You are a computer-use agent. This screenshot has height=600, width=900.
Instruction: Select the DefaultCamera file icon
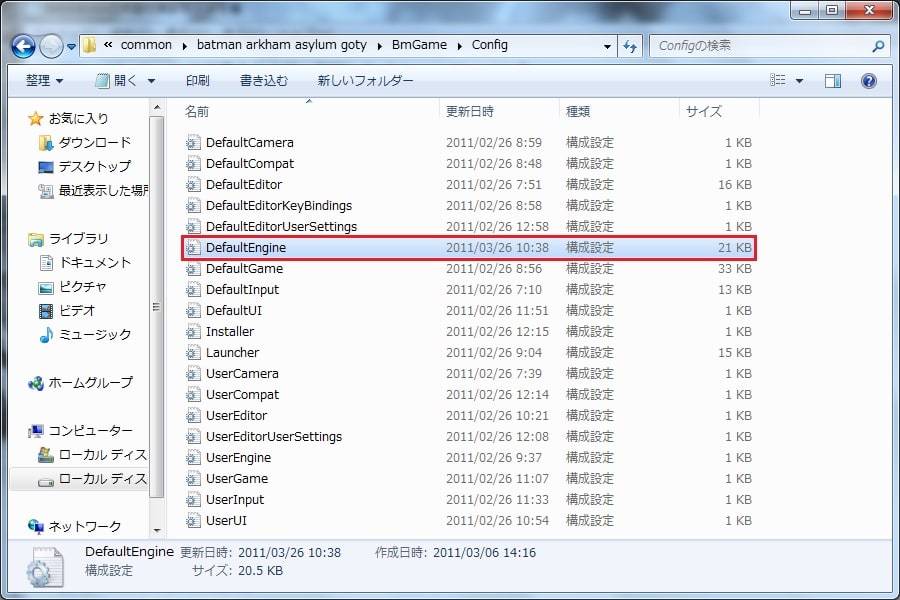point(193,142)
